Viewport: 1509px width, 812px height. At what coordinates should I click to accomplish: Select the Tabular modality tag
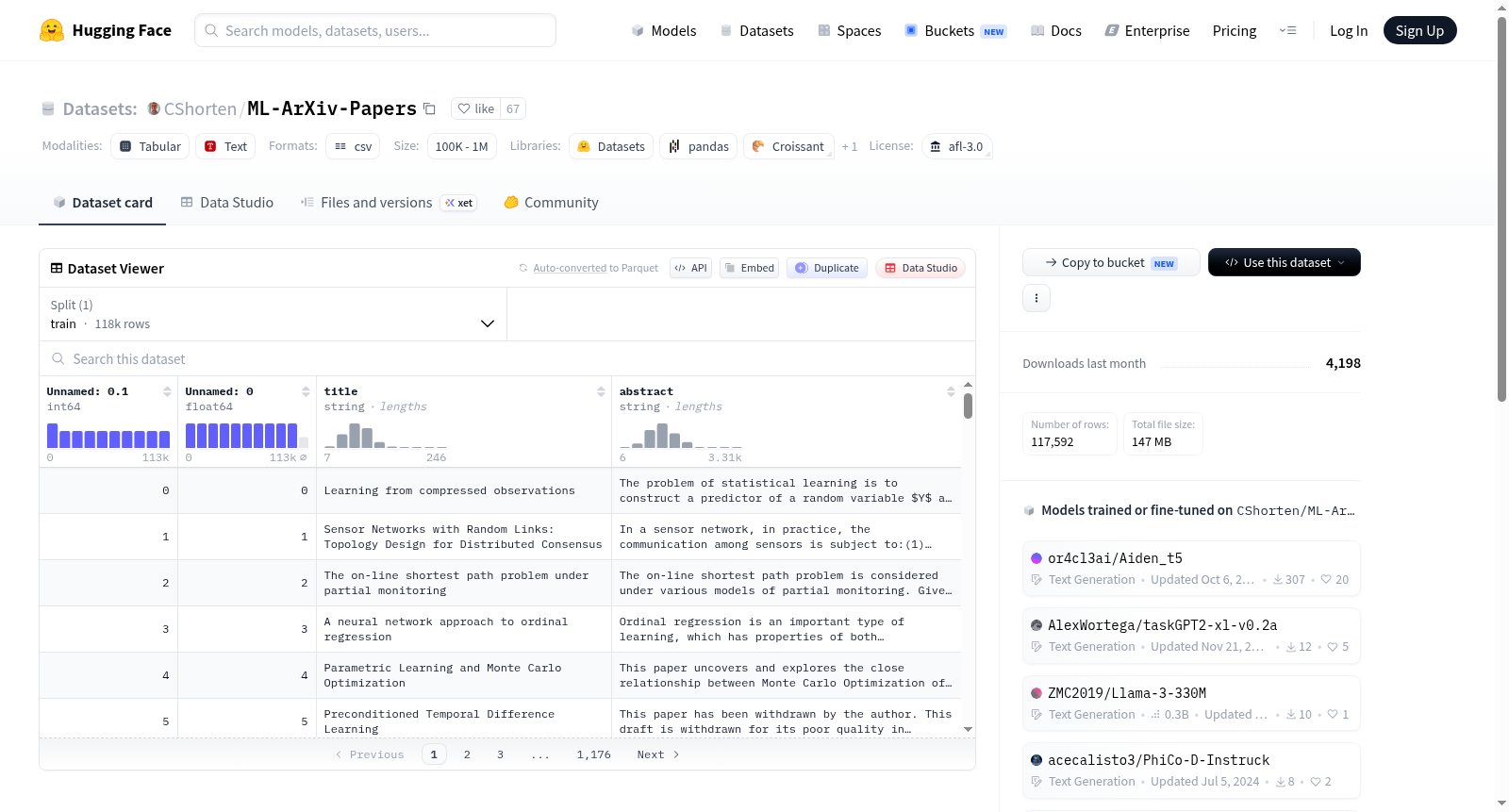point(150,146)
